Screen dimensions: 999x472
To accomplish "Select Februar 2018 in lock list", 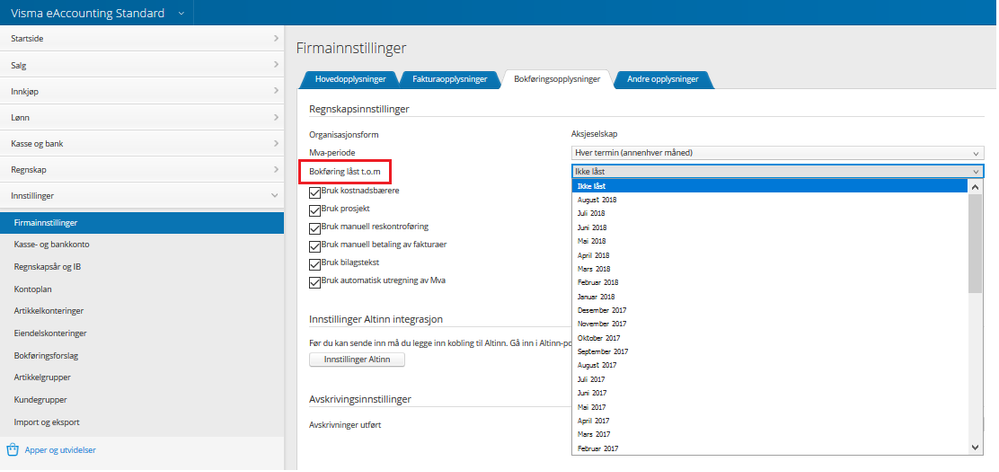I will tap(770, 282).
